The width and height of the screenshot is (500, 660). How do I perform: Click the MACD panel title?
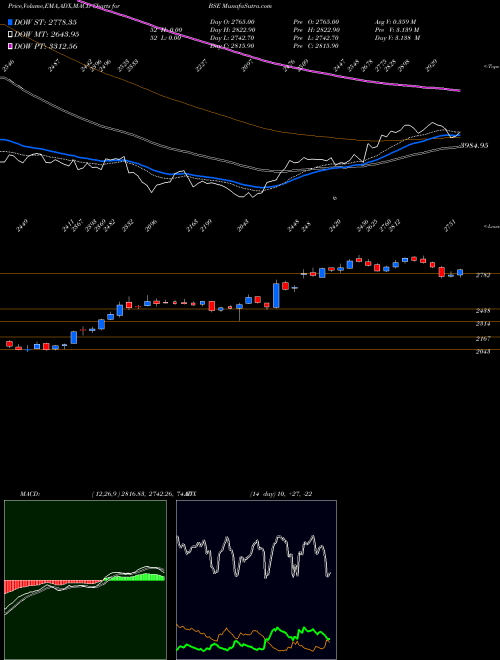[30, 493]
